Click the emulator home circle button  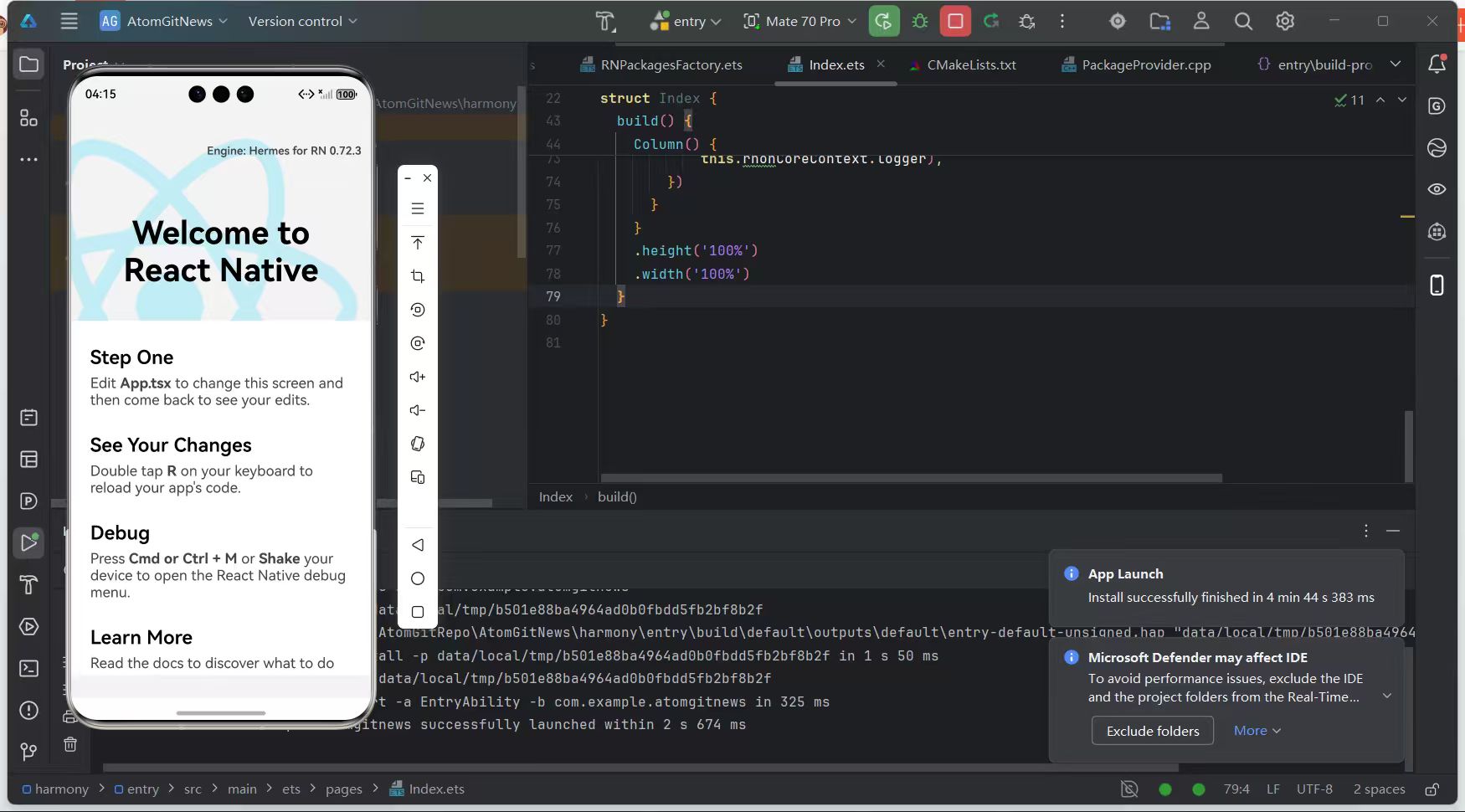coord(418,578)
